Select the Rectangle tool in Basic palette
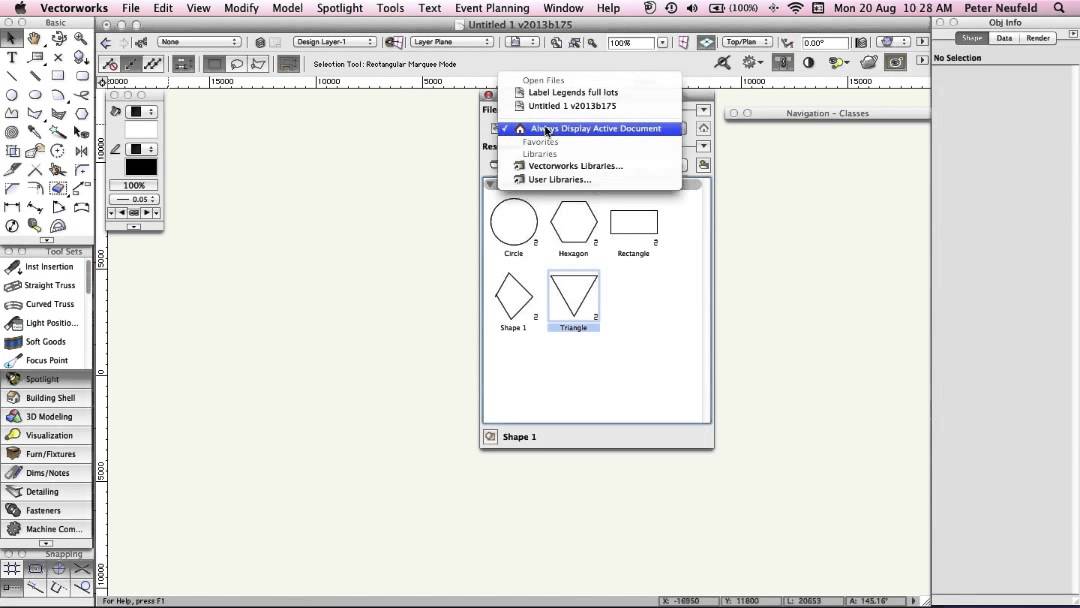Viewport: 1080px width, 608px height. (x=59, y=76)
